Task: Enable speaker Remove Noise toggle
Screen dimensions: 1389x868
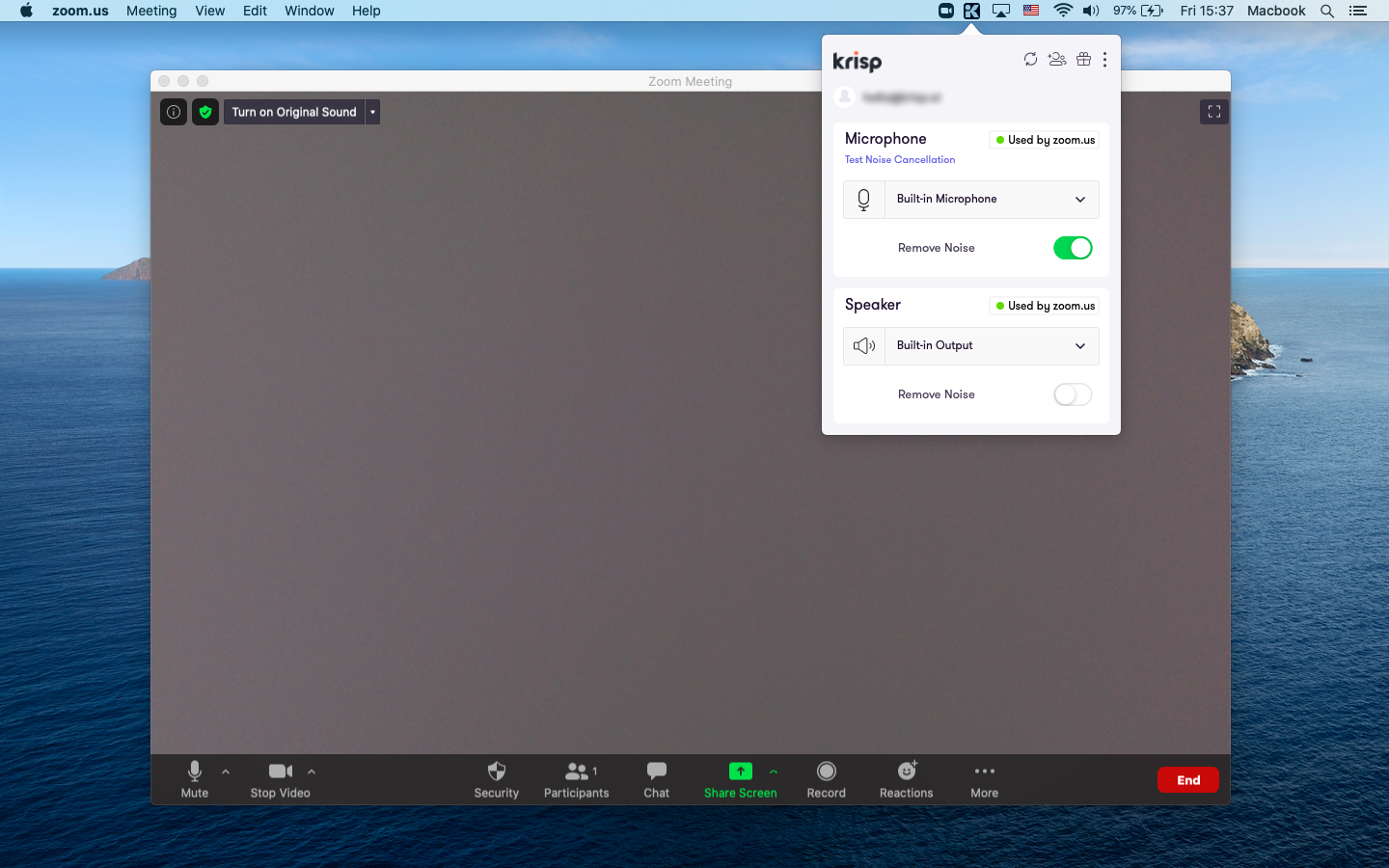Action: click(x=1072, y=394)
